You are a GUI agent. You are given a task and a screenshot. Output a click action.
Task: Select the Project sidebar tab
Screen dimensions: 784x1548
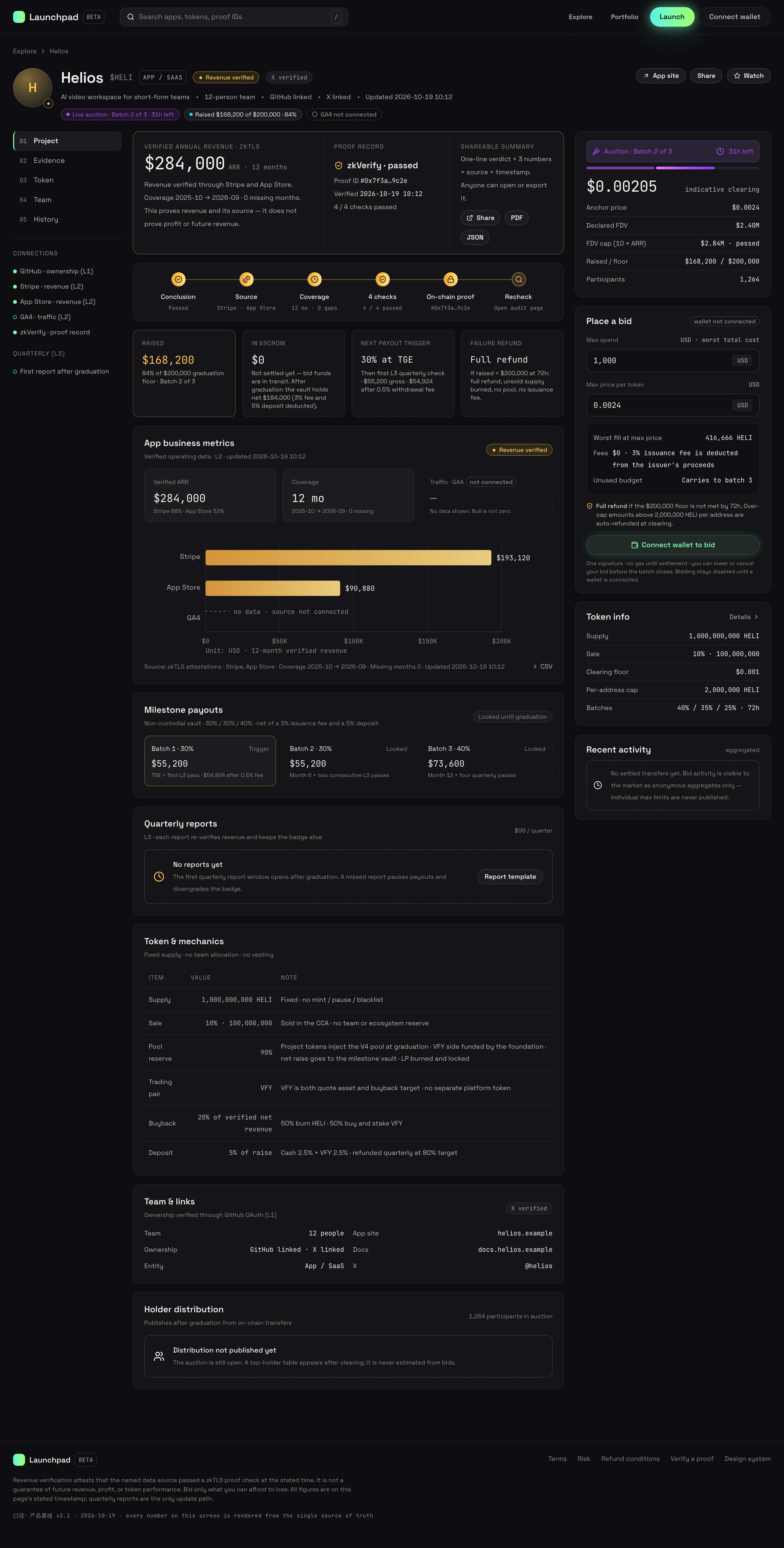tap(67, 141)
